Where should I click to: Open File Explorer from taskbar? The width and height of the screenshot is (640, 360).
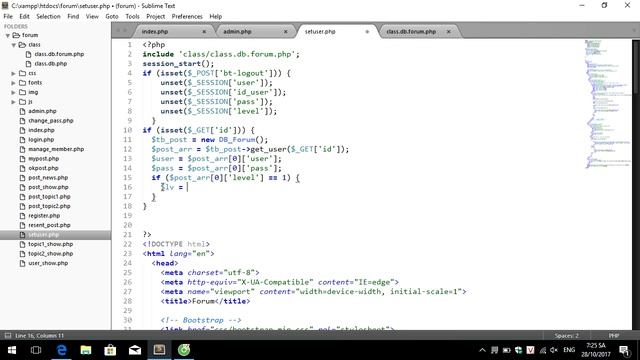(86, 350)
